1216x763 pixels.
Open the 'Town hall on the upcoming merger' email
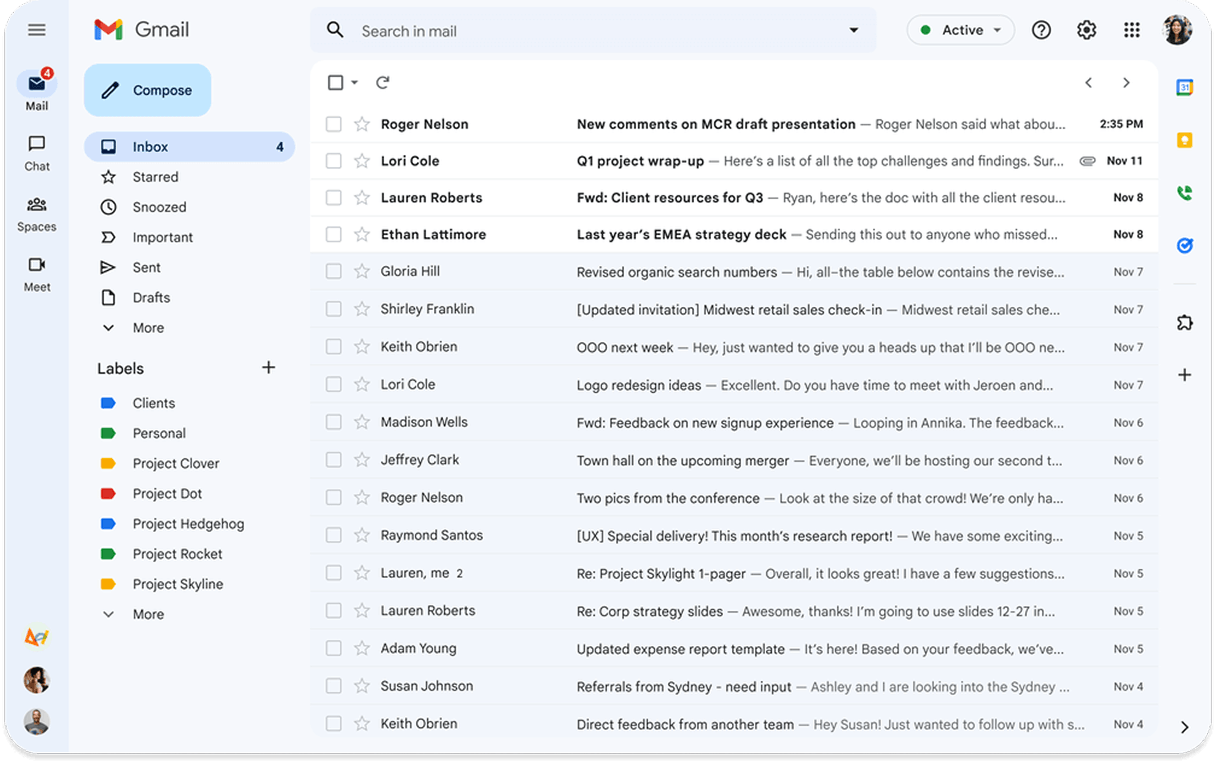tap(734, 460)
